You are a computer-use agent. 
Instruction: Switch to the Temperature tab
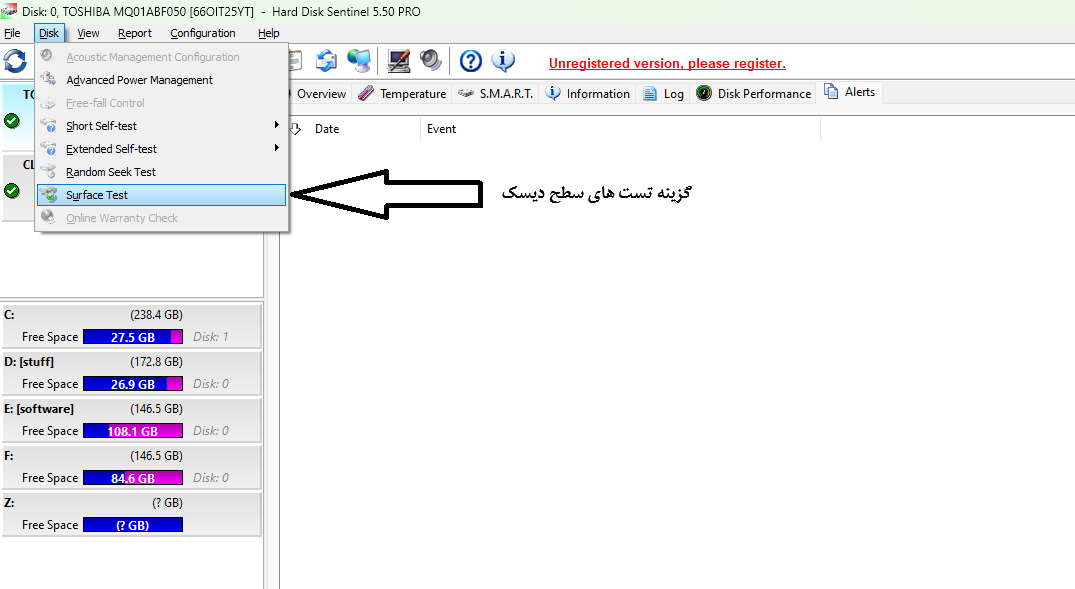(403, 94)
